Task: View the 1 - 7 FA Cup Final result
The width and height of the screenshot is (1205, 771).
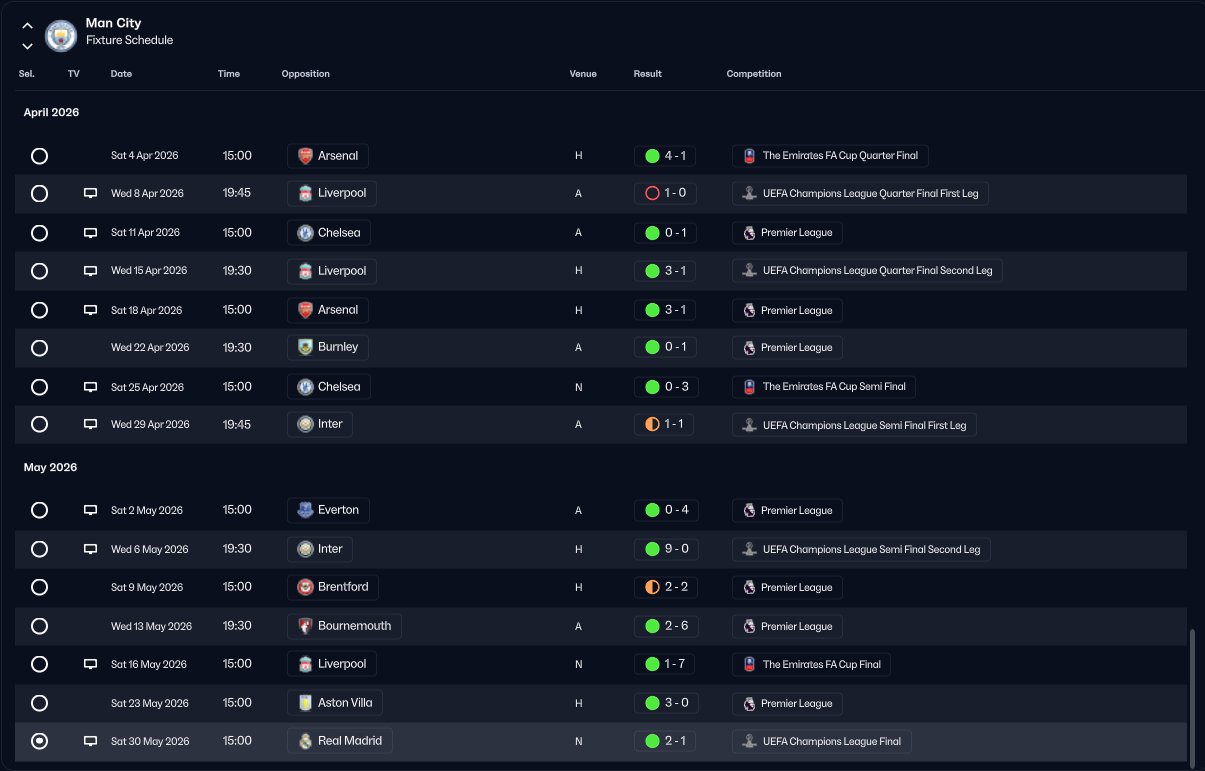Action: click(x=665, y=664)
